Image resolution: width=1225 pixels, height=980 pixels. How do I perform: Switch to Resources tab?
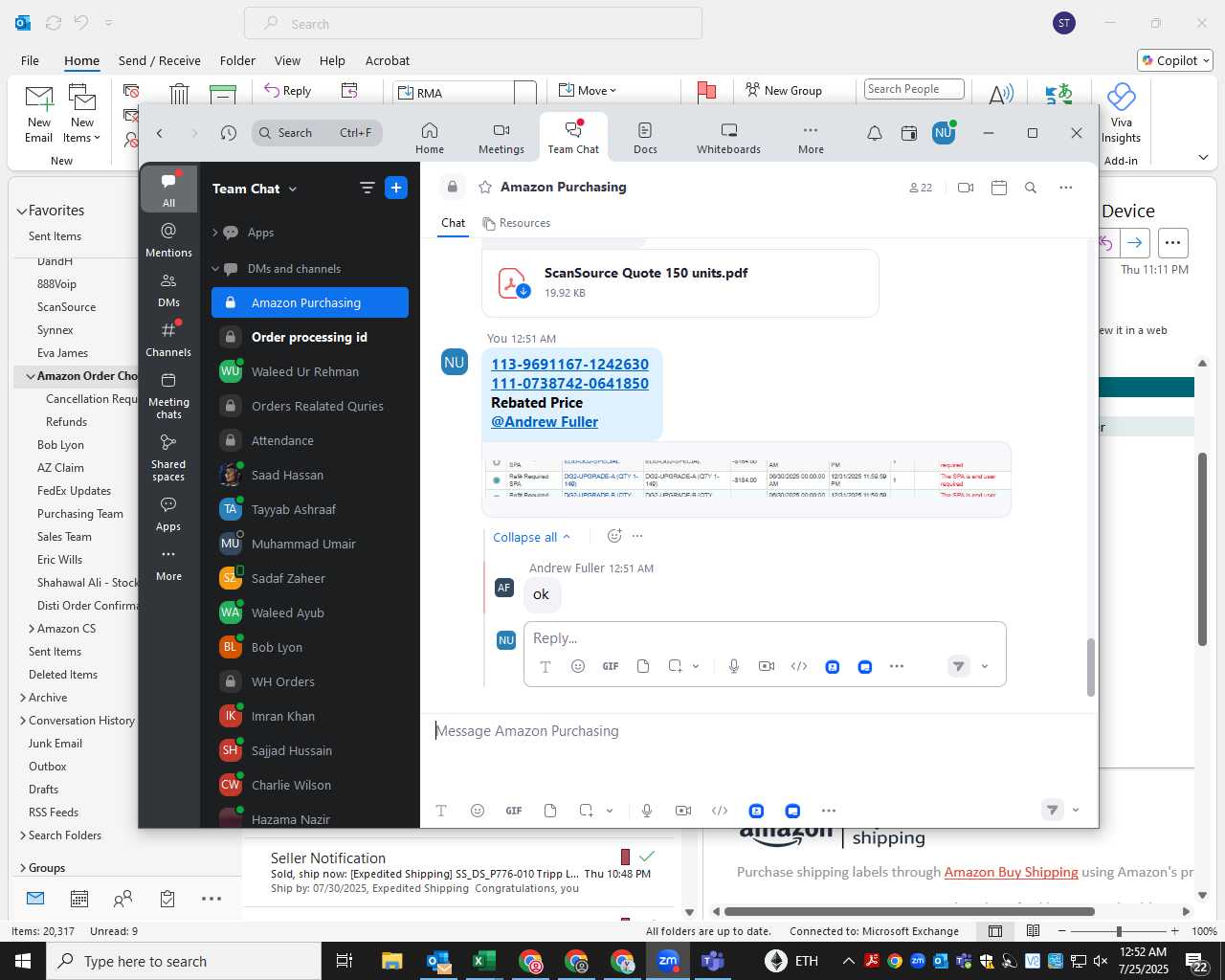point(517,223)
